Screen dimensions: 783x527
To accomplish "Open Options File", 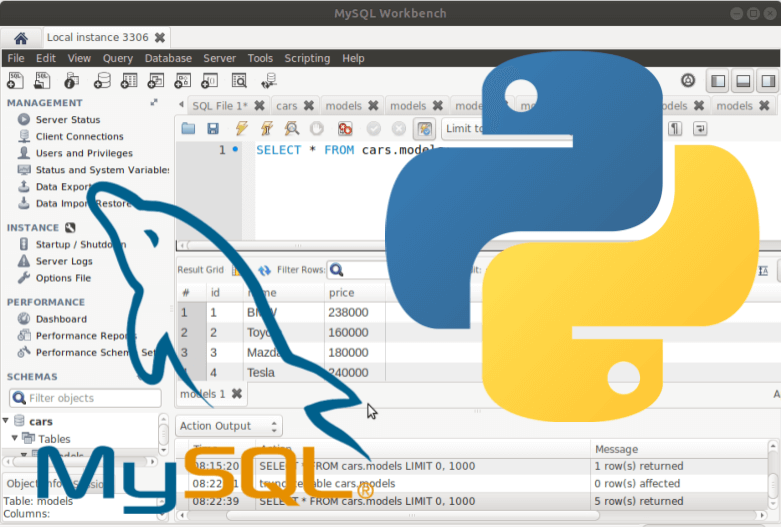I will [x=63, y=278].
